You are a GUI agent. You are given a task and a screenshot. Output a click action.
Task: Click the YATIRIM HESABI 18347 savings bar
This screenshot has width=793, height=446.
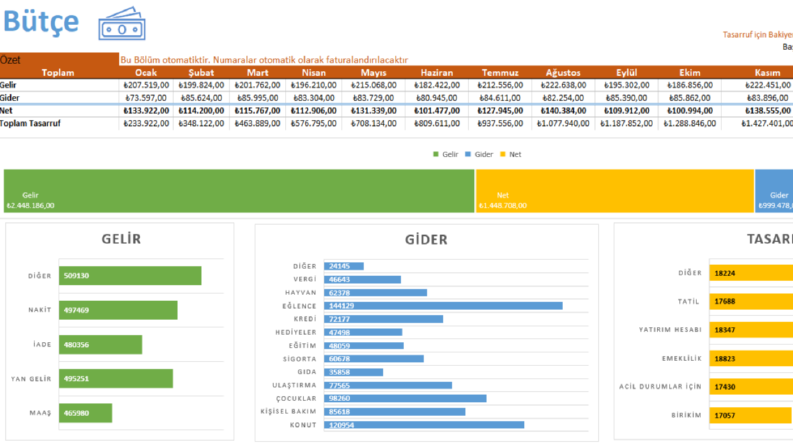coord(751,330)
